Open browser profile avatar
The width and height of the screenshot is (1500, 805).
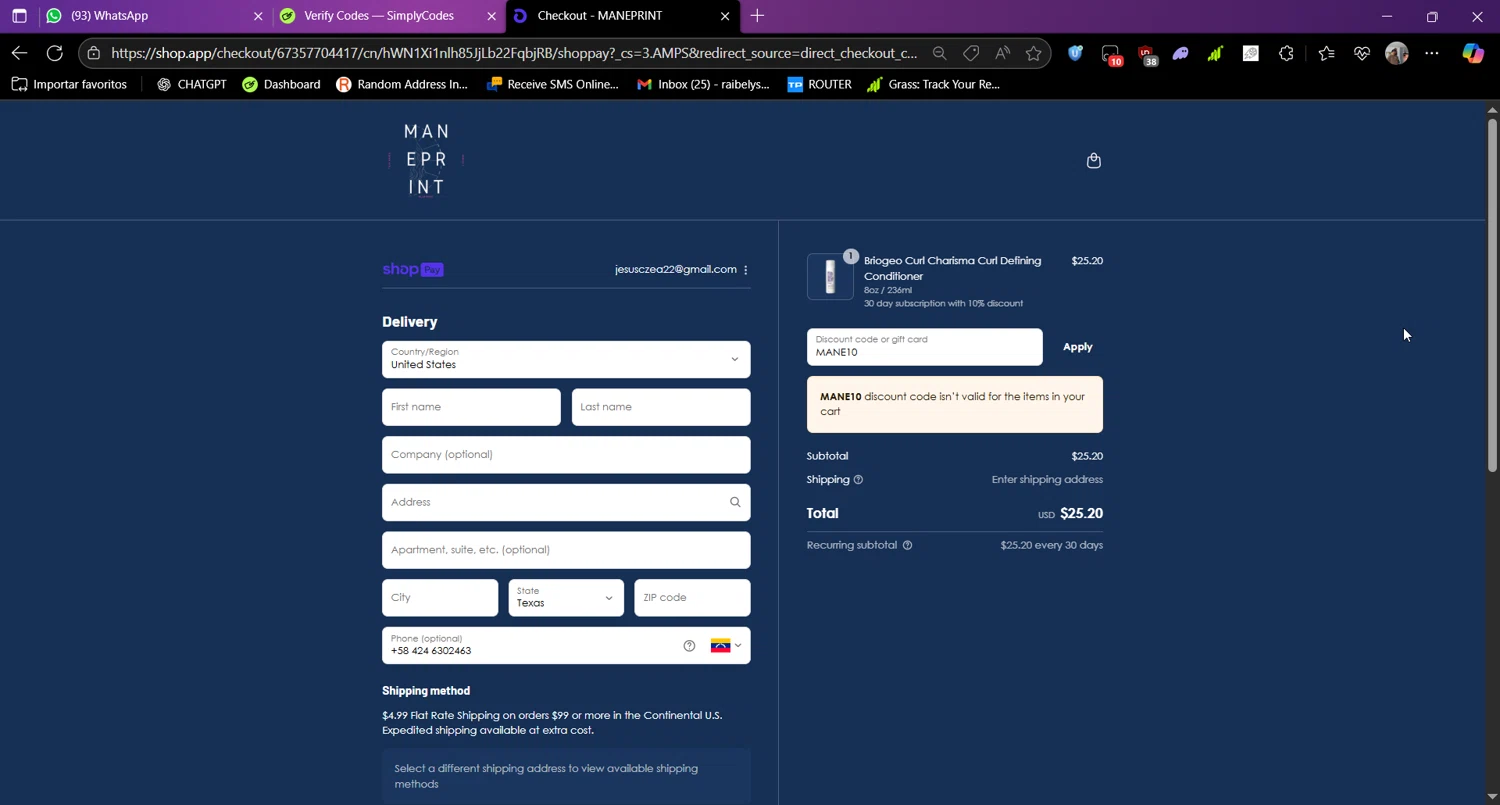click(x=1397, y=53)
